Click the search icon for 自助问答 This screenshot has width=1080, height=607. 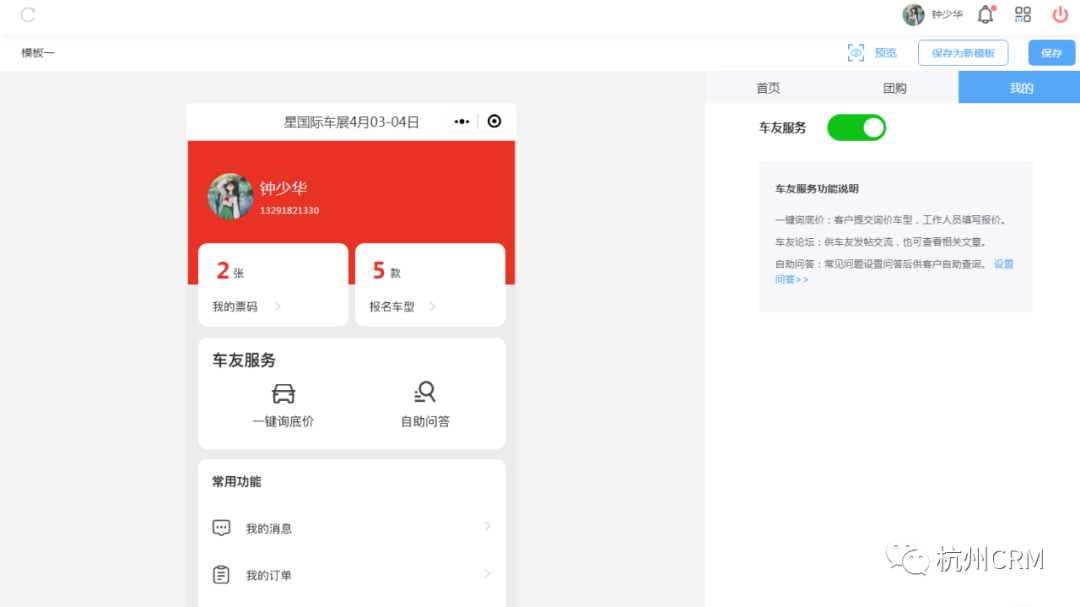[x=425, y=392]
